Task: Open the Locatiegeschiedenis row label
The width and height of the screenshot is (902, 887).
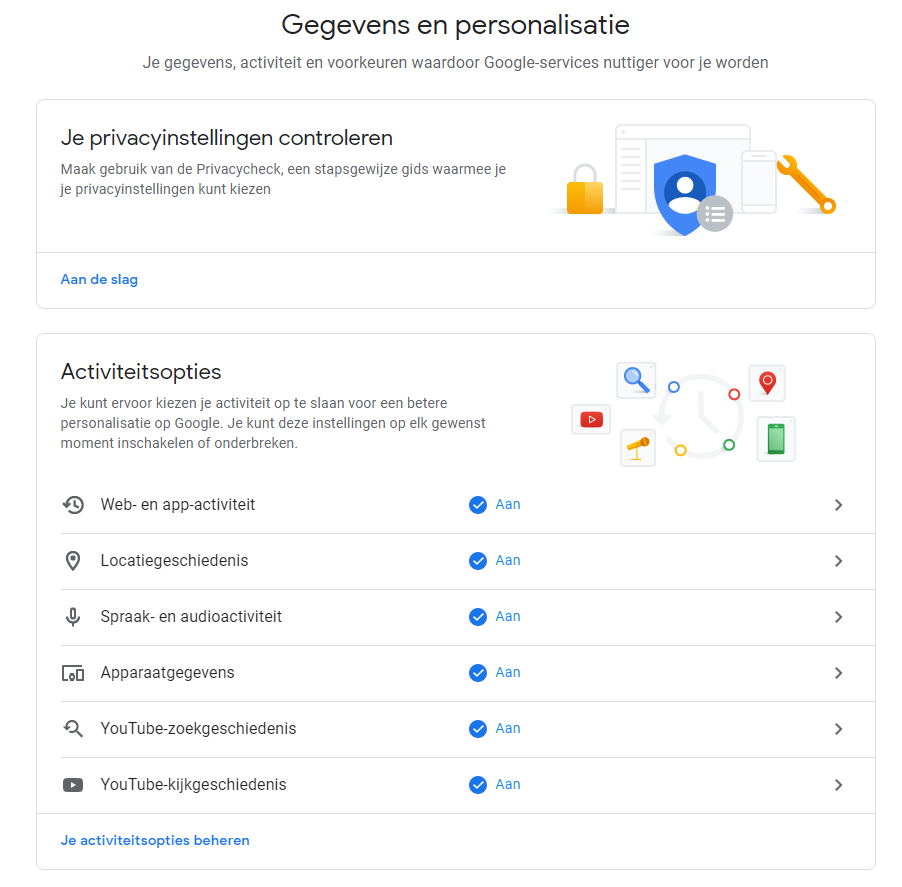Action: [x=174, y=561]
